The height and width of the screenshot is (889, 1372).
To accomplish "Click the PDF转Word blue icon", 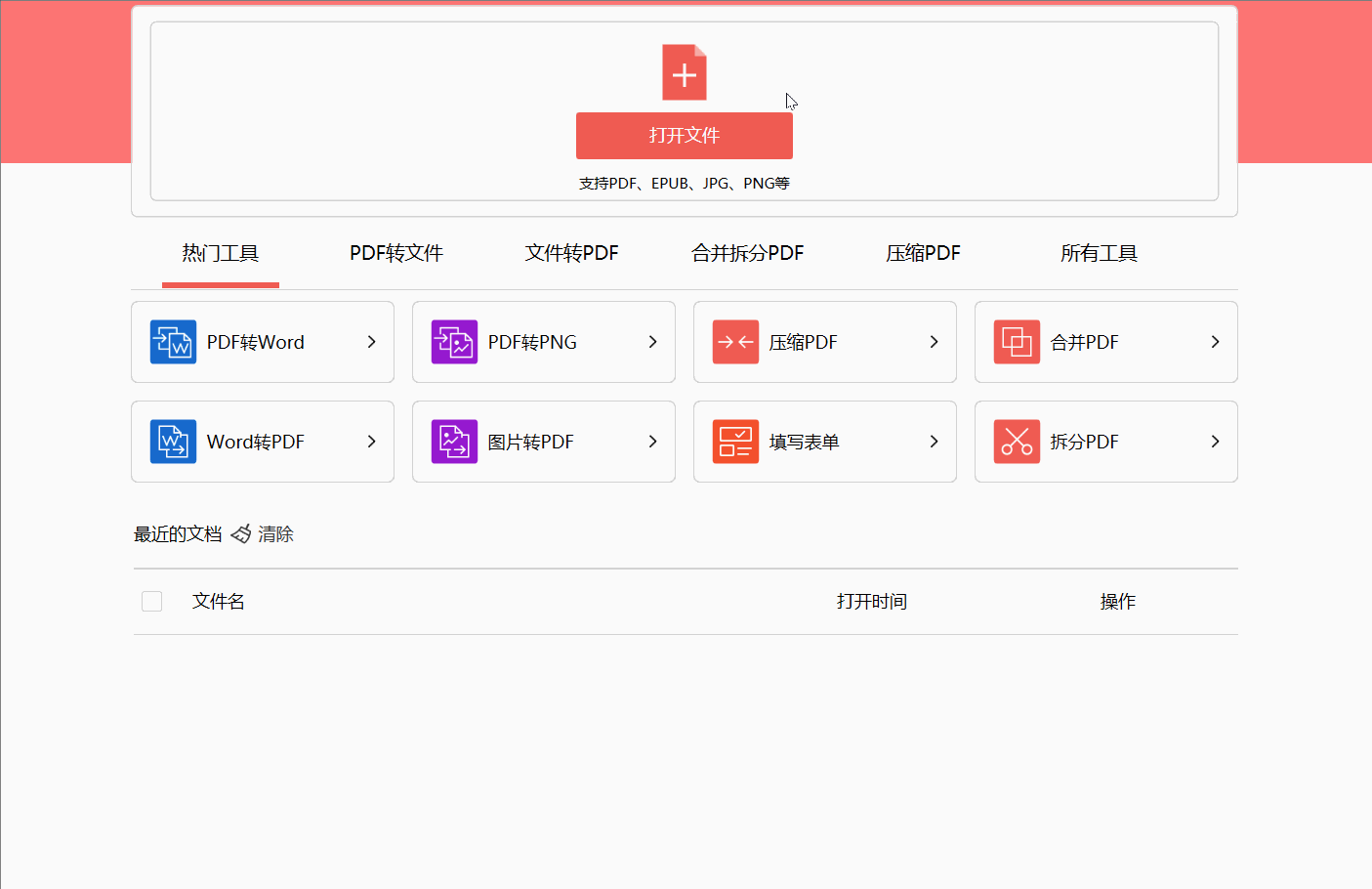I will click(173, 342).
